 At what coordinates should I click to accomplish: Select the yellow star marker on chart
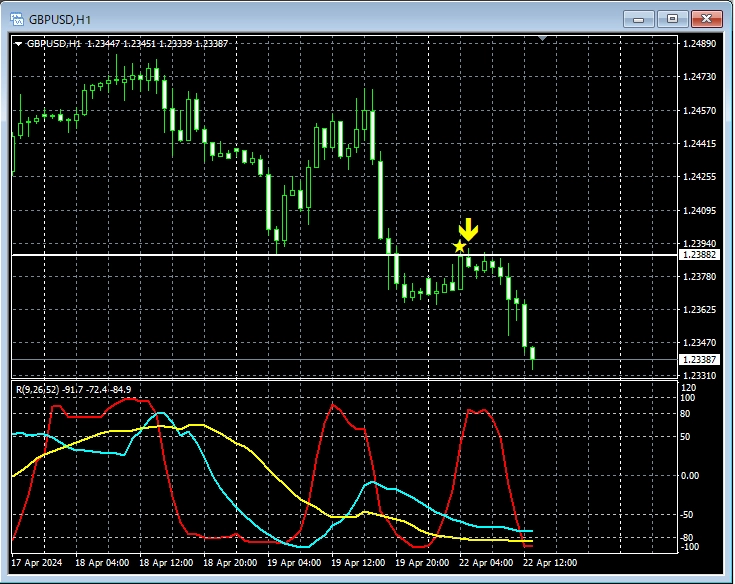[x=459, y=246]
